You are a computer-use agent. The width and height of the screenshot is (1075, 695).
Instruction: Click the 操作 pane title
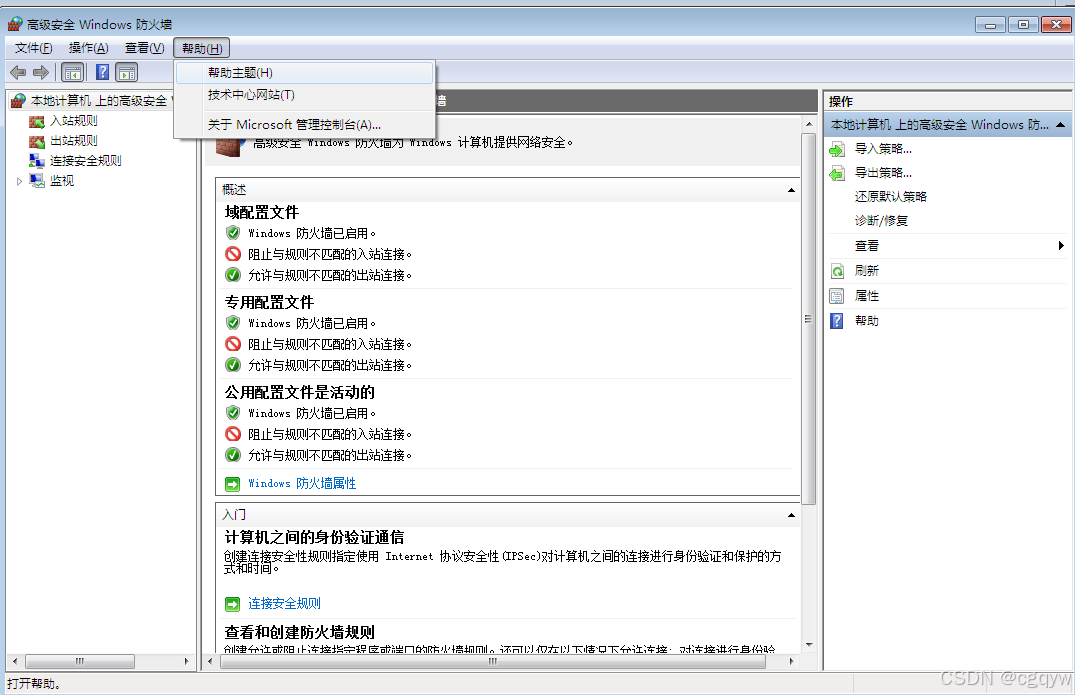(841, 101)
